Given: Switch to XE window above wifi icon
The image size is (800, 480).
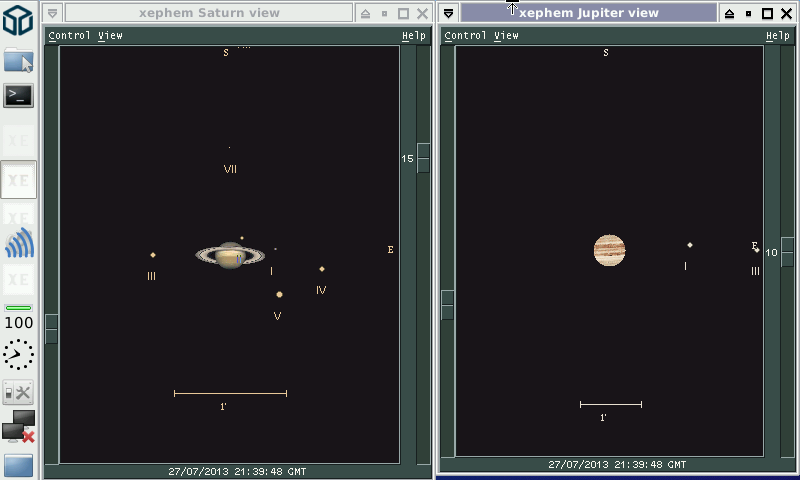Looking at the screenshot, I should (19, 216).
